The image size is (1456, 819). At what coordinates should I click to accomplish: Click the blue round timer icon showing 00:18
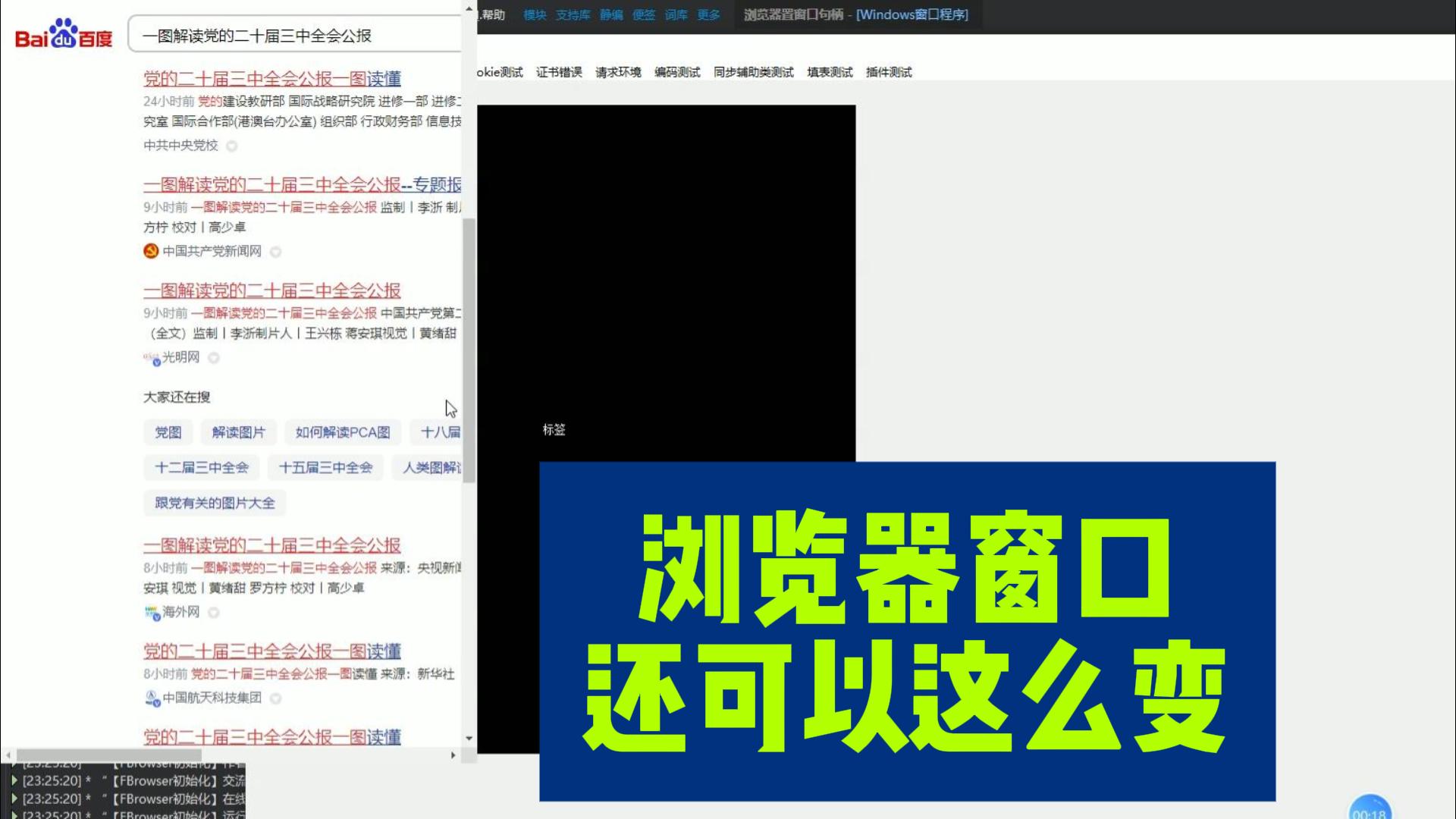click(1369, 808)
